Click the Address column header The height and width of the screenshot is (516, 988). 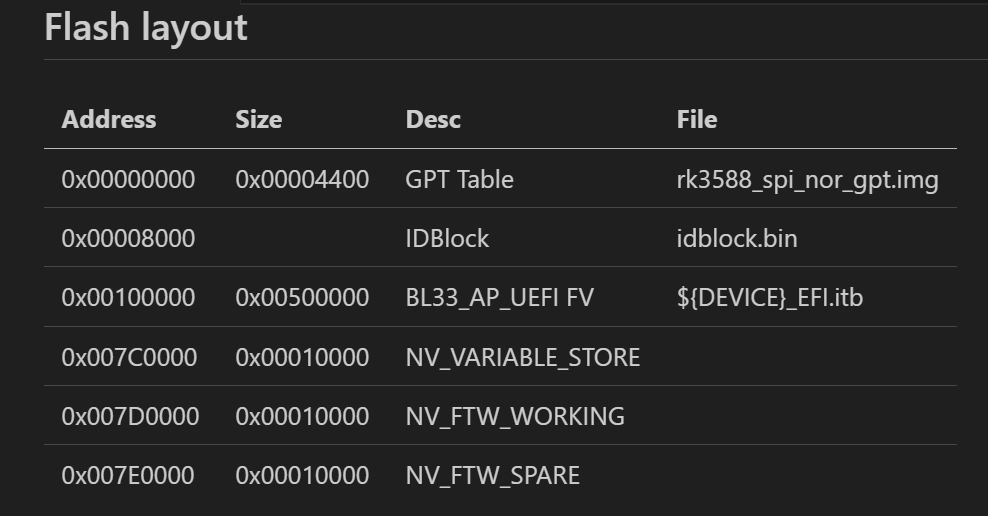pos(109,120)
